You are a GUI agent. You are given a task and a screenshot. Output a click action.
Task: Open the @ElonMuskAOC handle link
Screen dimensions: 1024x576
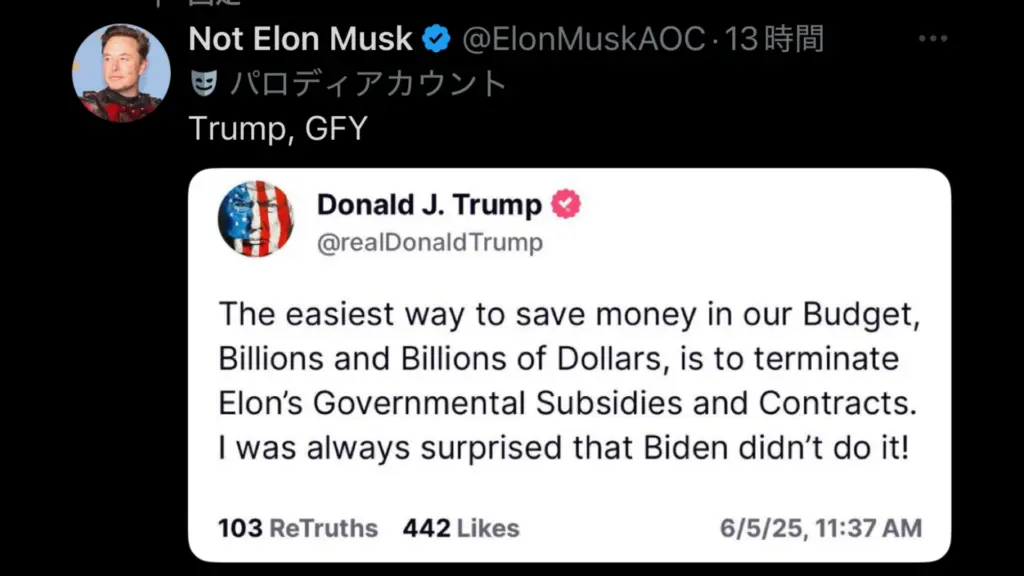[583, 39]
